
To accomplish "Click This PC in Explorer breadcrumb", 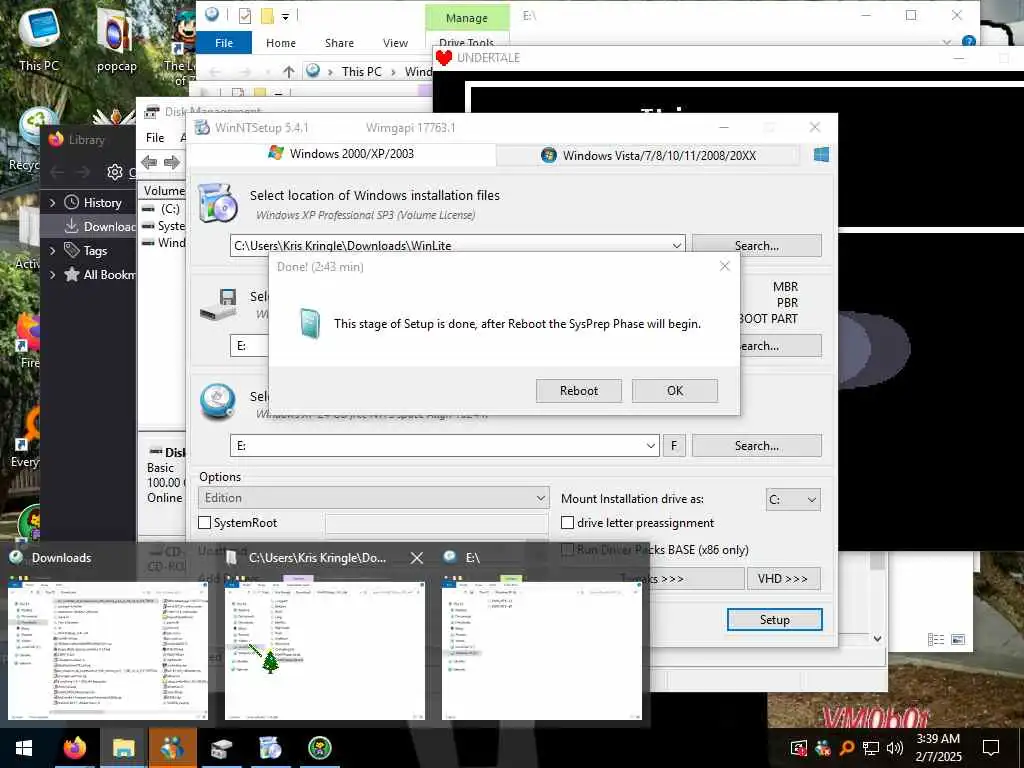I will point(362,72).
